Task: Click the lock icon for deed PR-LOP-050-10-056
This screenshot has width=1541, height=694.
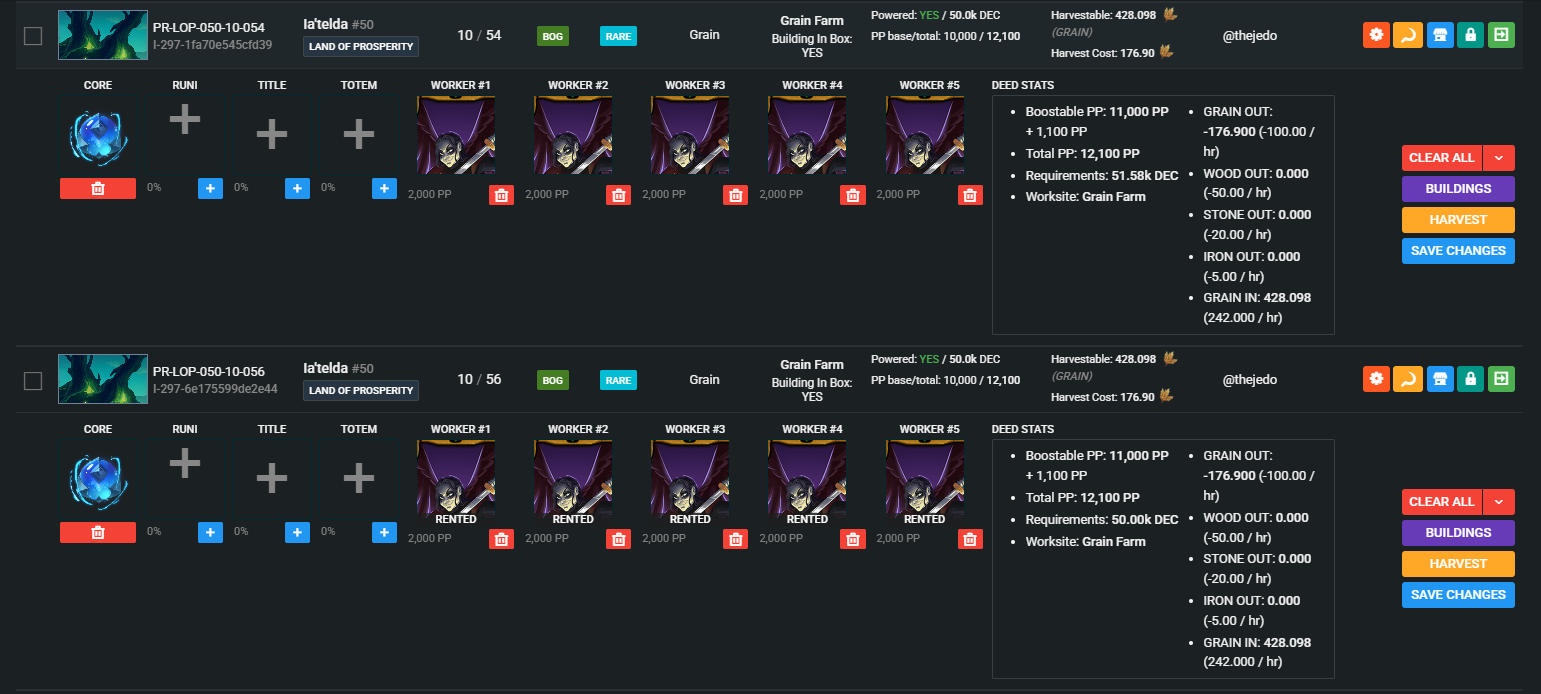Action: tap(1470, 379)
